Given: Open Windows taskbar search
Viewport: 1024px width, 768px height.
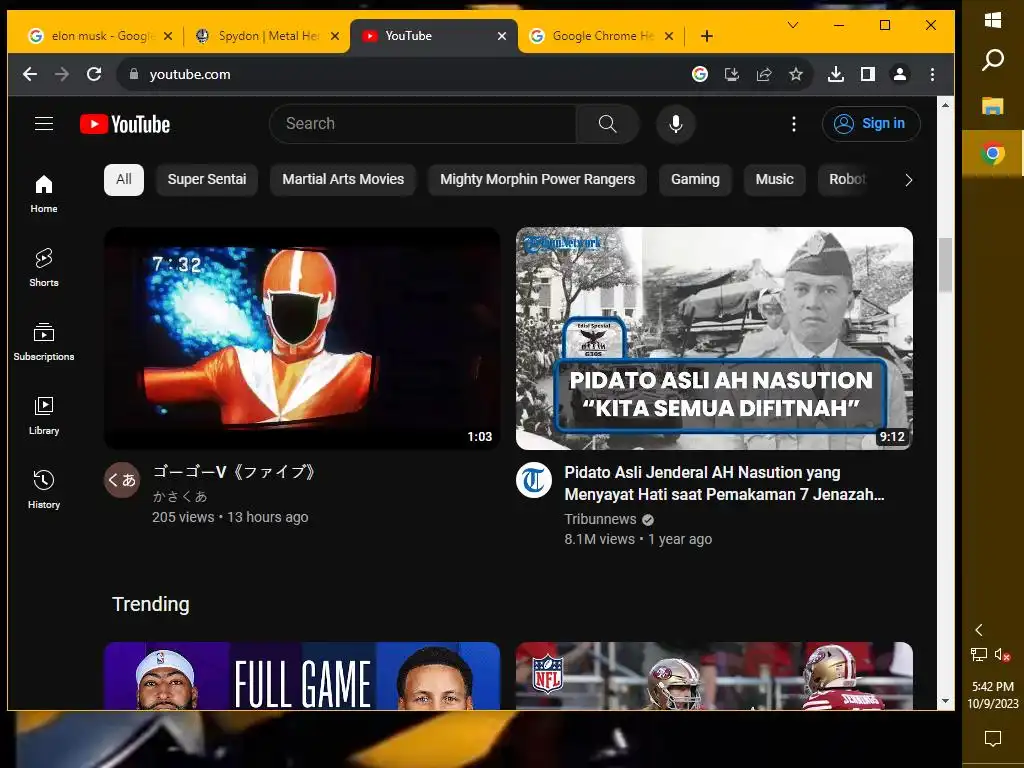Looking at the screenshot, I should click(993, 60).
